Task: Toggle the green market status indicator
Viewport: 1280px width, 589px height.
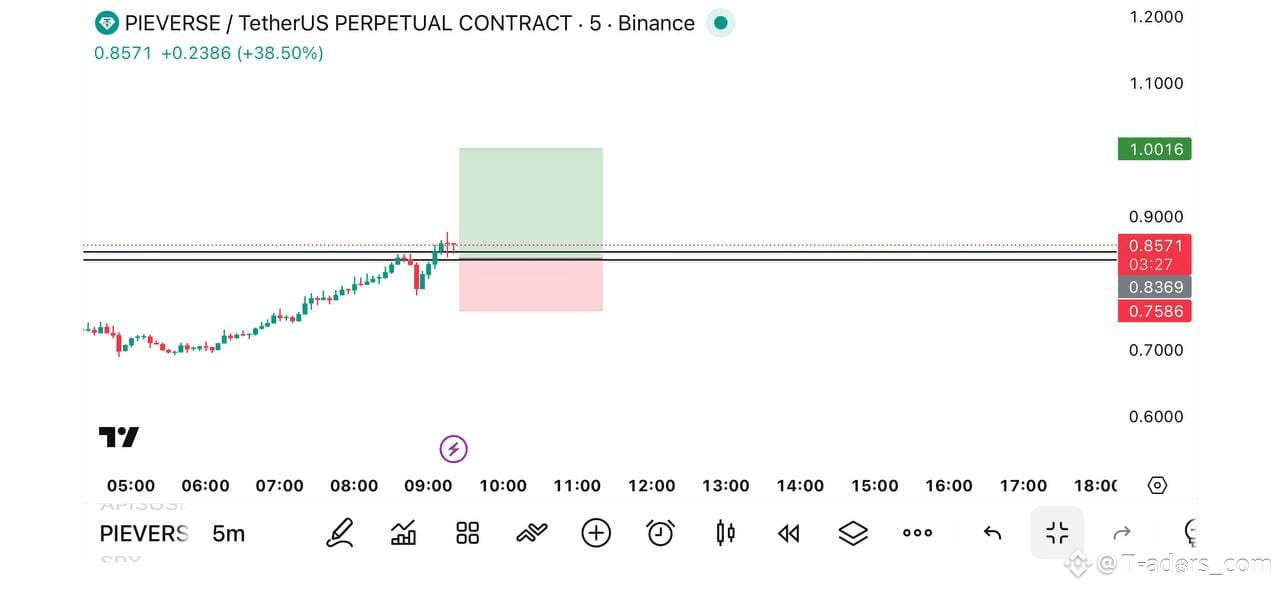Action: pos(720,23)
